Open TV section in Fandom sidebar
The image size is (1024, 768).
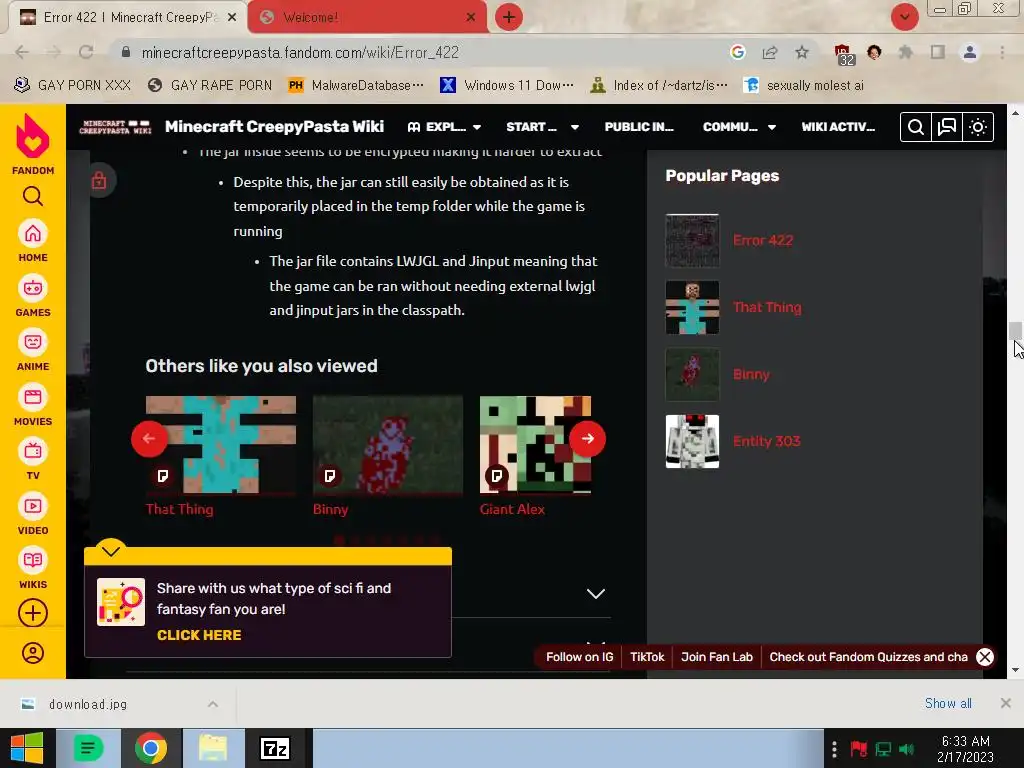(x=33, y=460)
